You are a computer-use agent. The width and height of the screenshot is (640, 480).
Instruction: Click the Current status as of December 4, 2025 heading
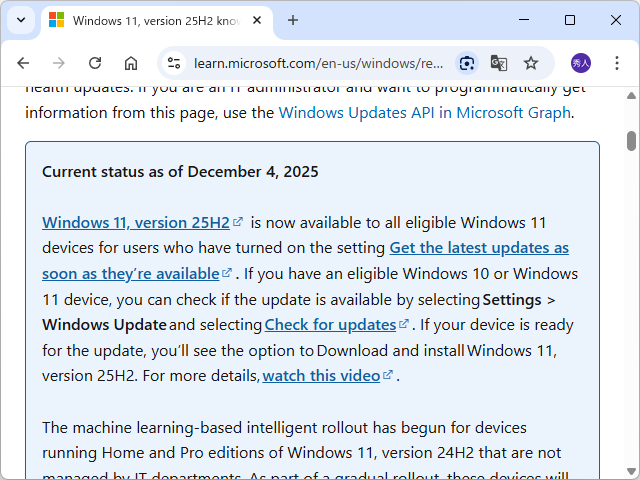coord(180,172)
